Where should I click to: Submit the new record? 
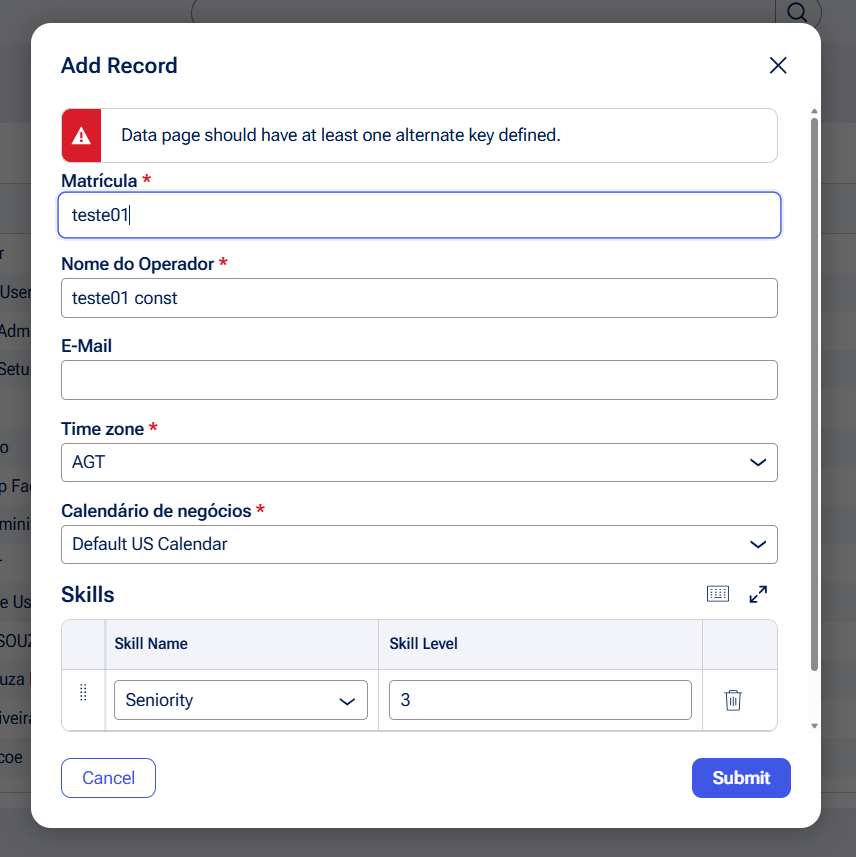pos(741,778)
